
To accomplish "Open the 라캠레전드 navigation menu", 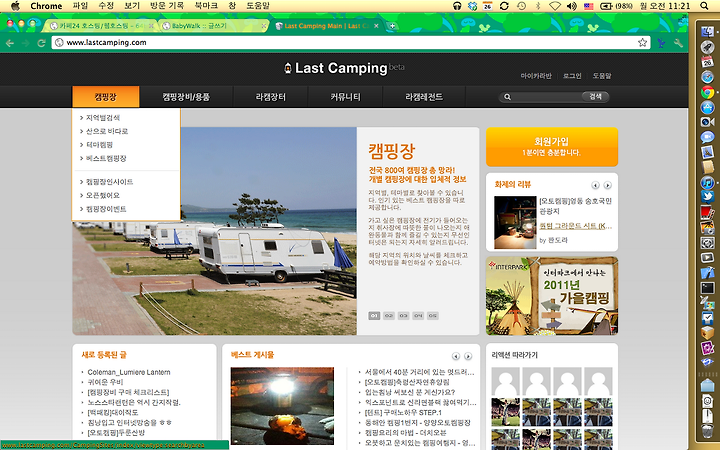I will point(424,97).
